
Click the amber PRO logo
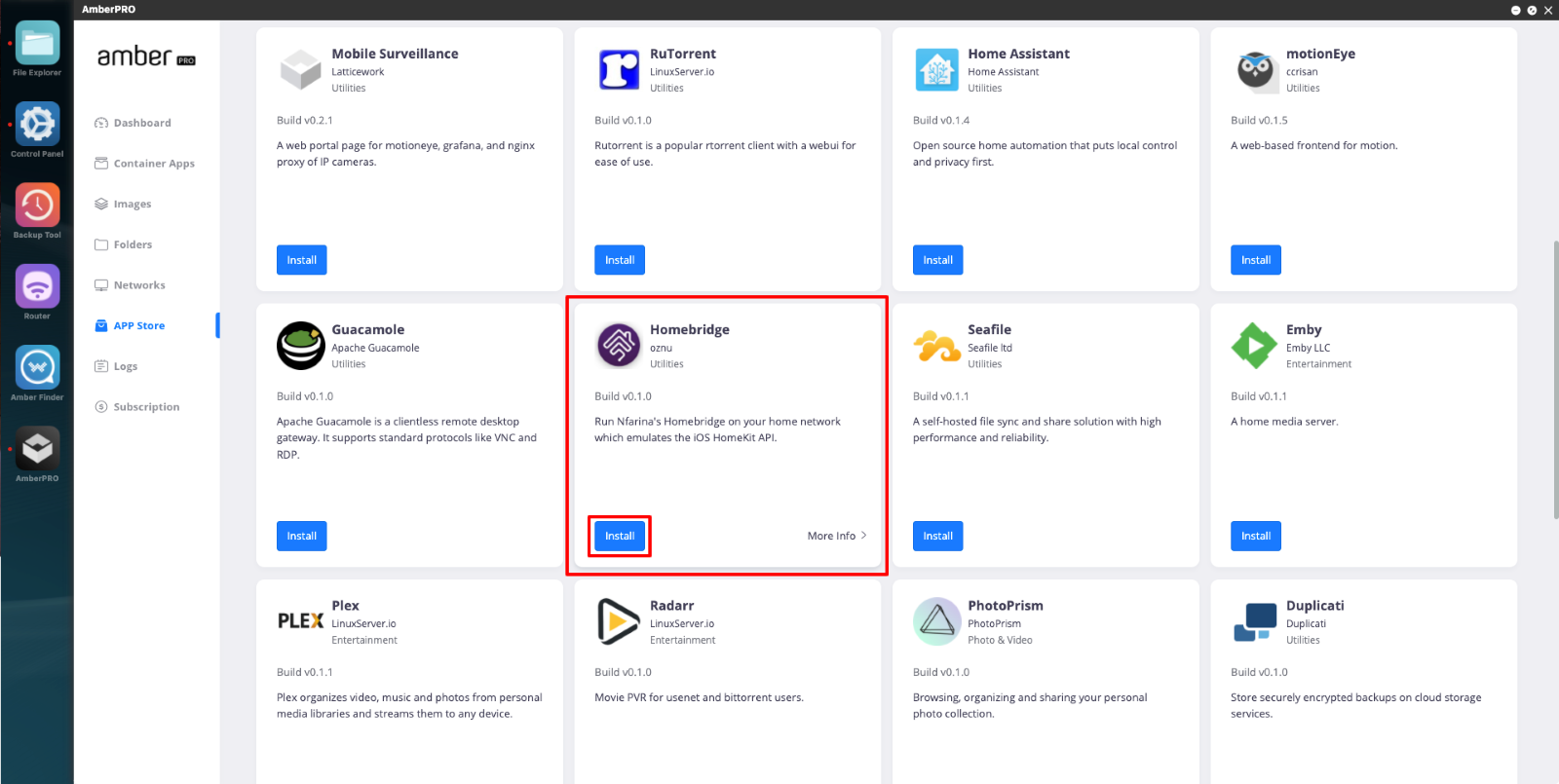tap(146, 56)
